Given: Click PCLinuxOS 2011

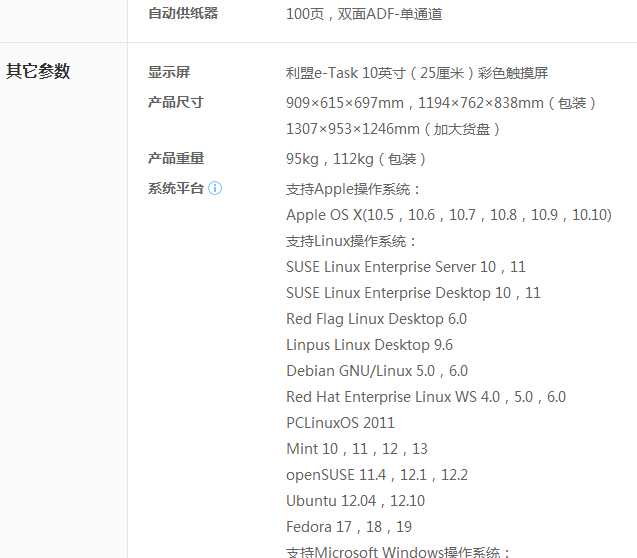Looking at the screenshot, I should tap(340, 423).
